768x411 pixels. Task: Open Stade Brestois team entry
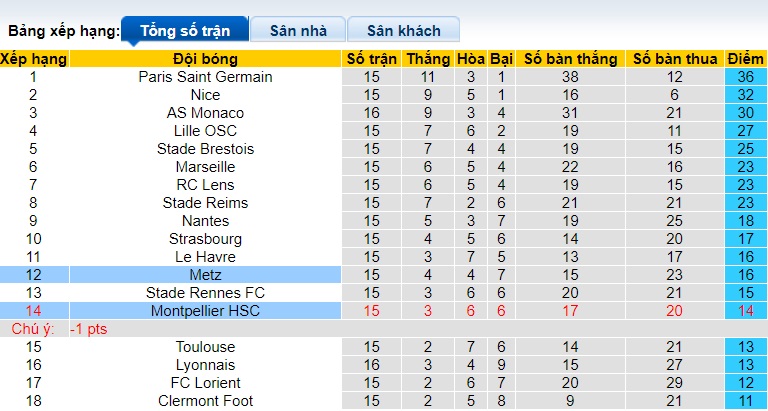pos(205,149)
